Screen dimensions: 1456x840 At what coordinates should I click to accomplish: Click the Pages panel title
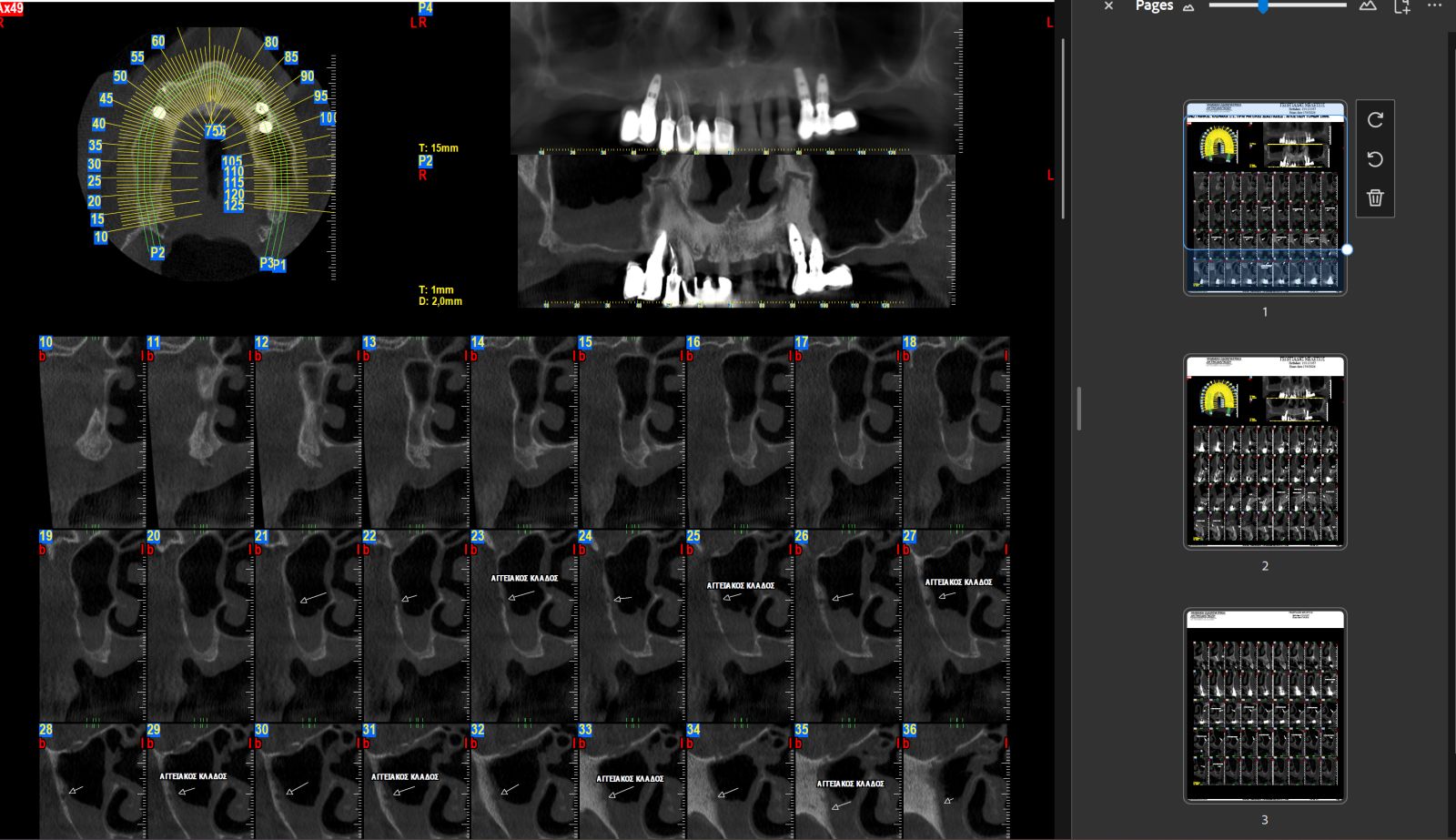click(x=1154, y=5)
